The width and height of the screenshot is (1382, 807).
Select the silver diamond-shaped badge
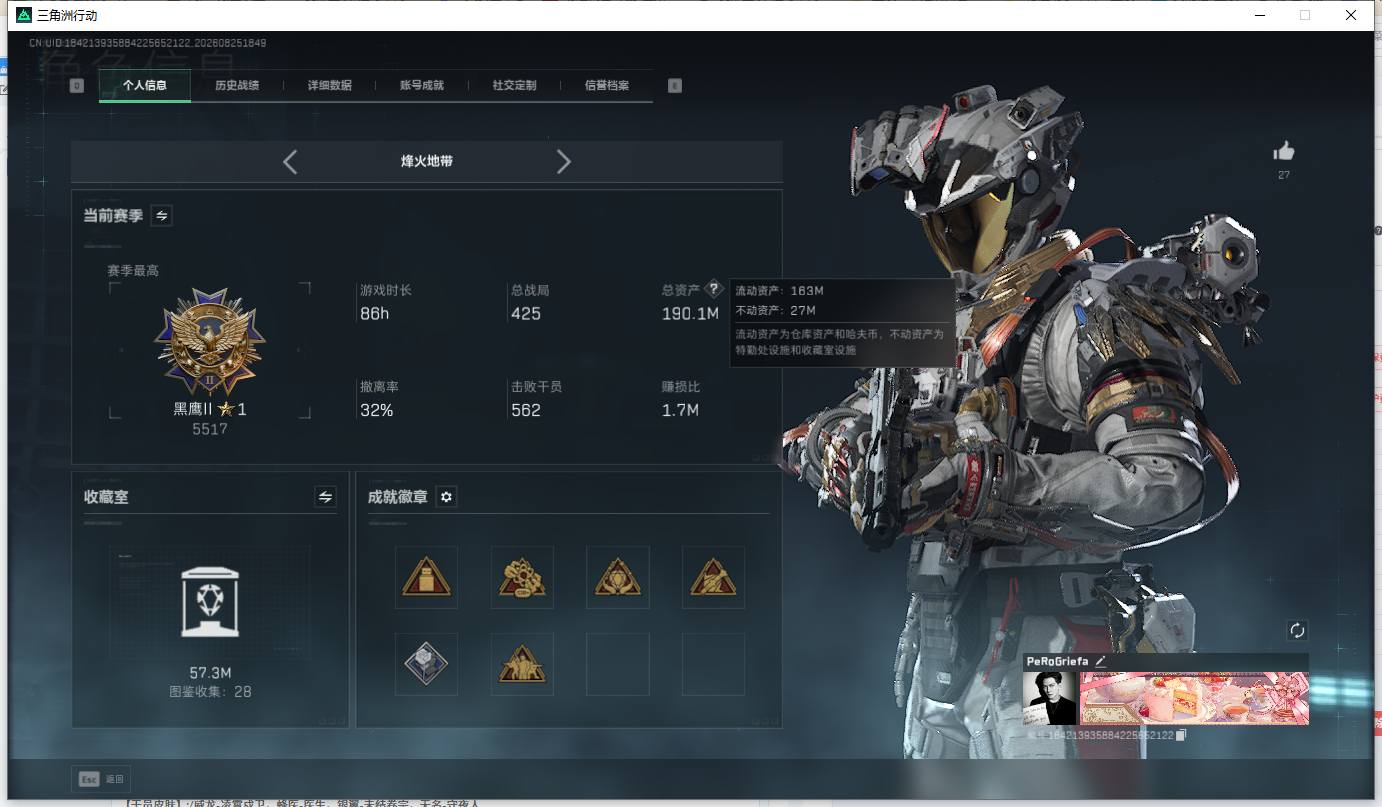click(x=427, y=663)
